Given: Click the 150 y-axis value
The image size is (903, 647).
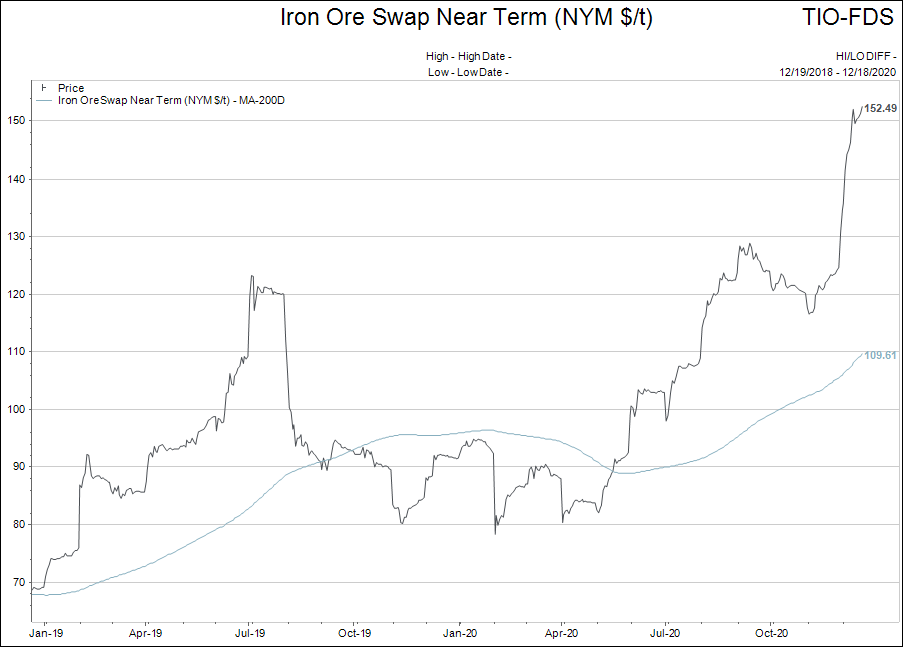Looking at the screenshot, I should 16,121.
